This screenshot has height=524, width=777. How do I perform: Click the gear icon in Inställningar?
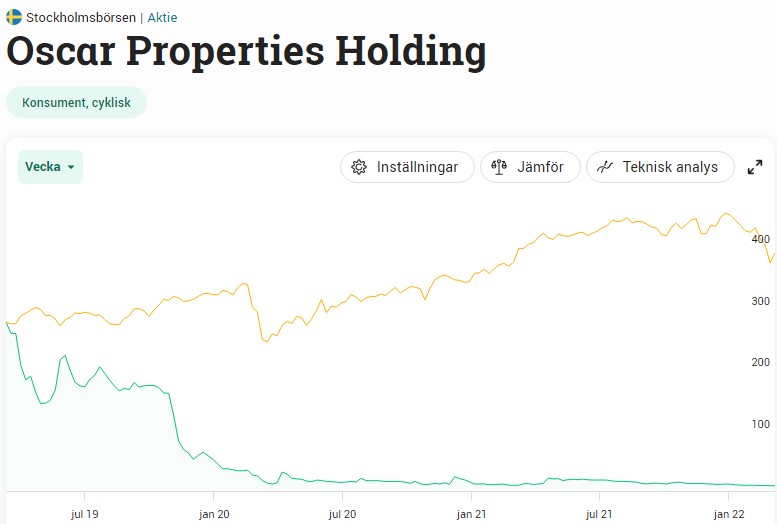pos(360,167)
